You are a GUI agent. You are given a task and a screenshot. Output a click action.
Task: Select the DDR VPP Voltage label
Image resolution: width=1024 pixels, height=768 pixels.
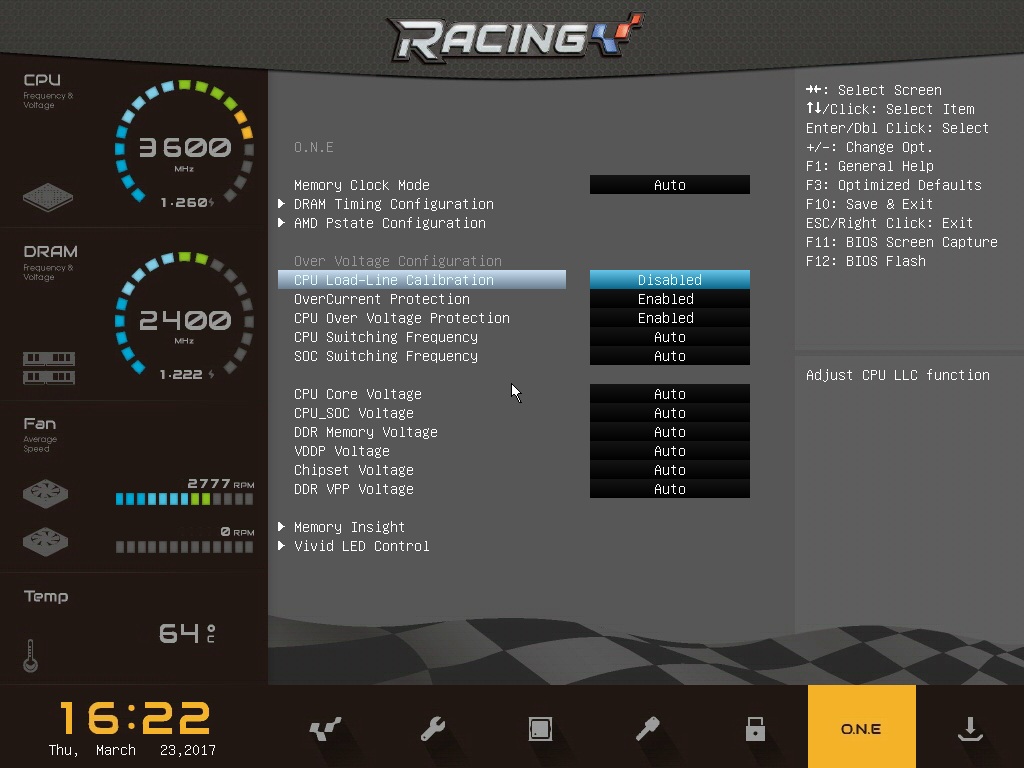354,488
